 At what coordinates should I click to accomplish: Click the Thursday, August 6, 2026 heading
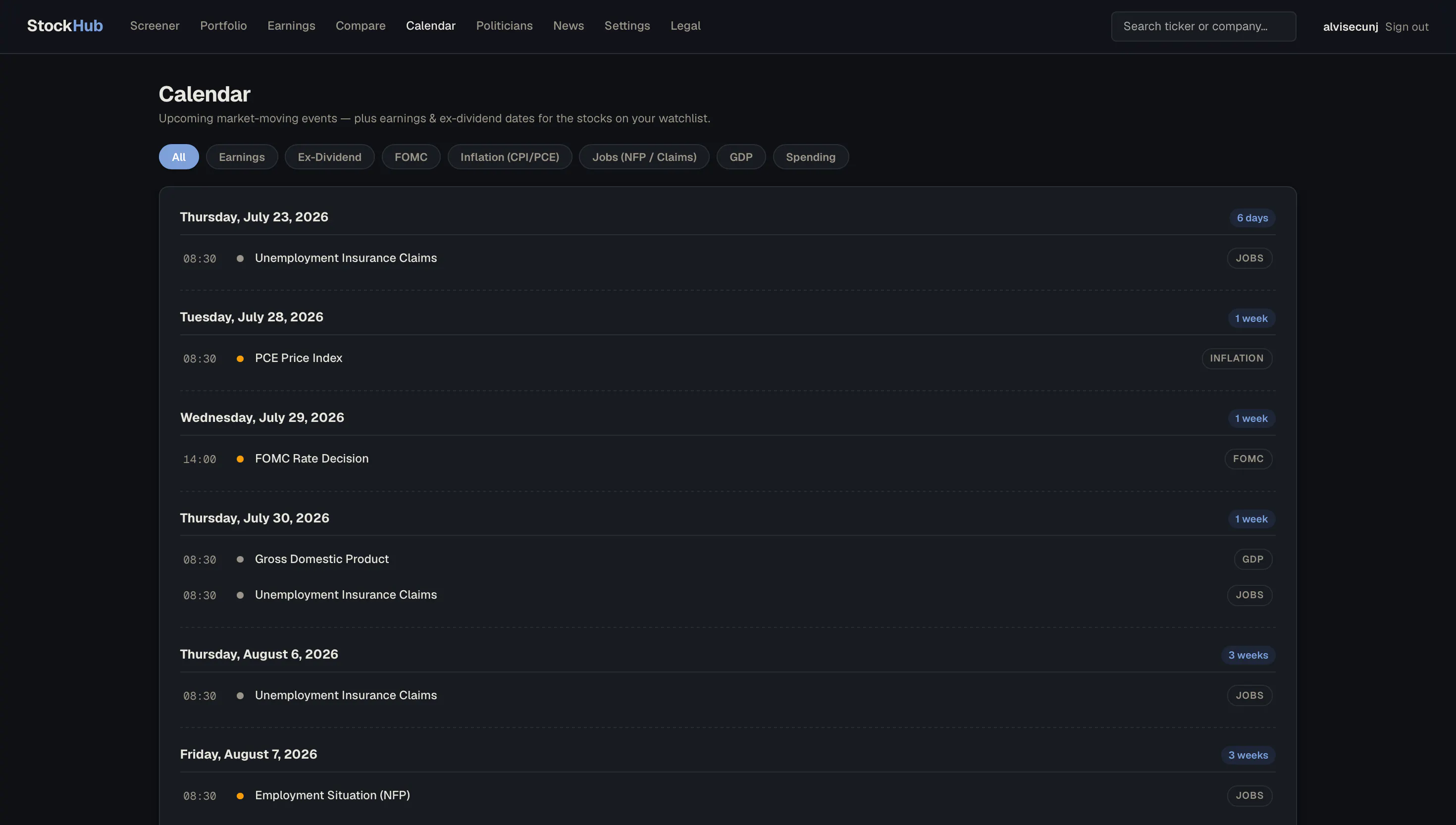coord(259,655)
